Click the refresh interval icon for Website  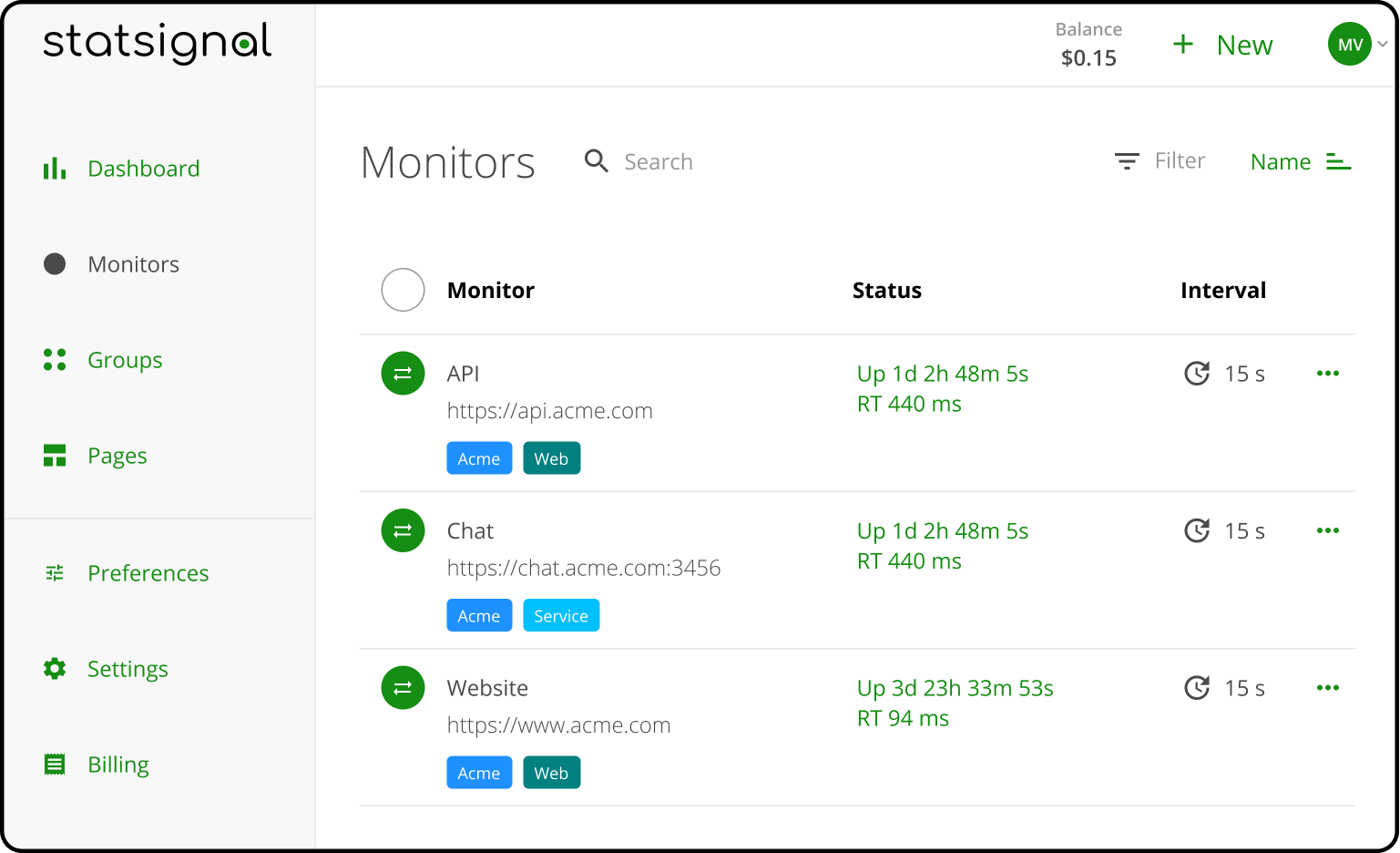click(x=1197, y=688)
